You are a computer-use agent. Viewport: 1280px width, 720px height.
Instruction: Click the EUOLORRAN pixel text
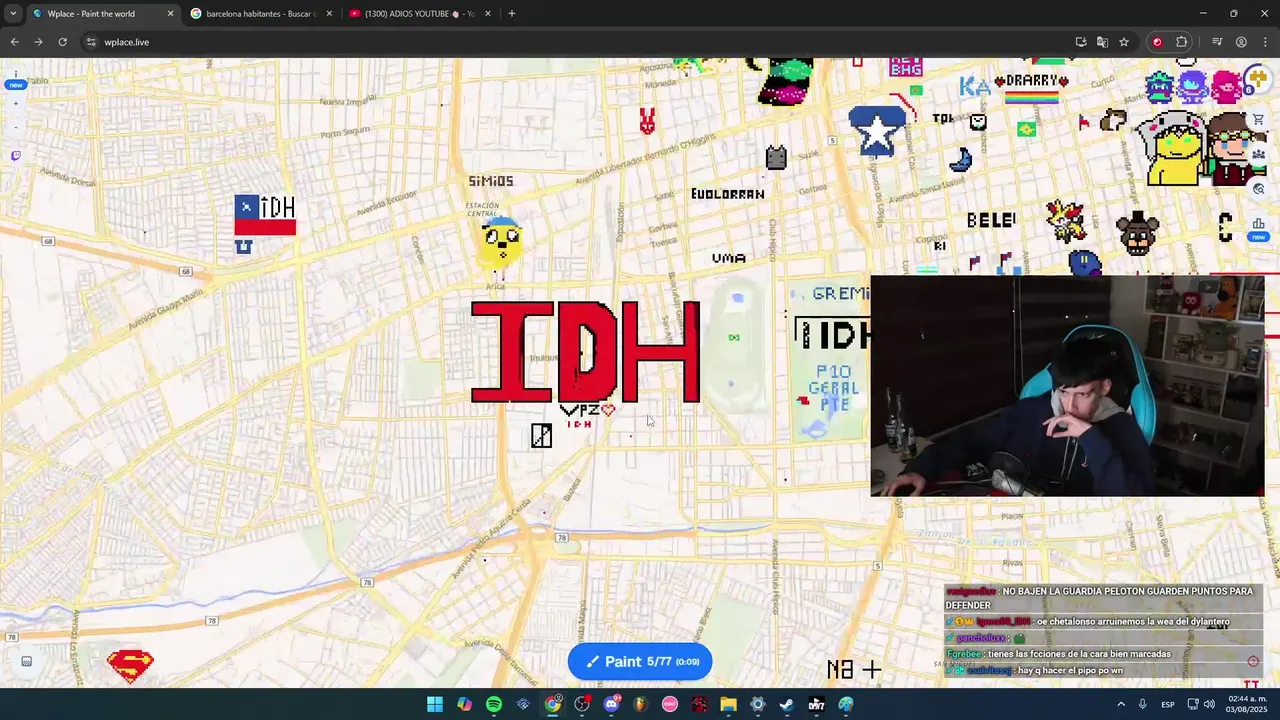click(728, 194)
